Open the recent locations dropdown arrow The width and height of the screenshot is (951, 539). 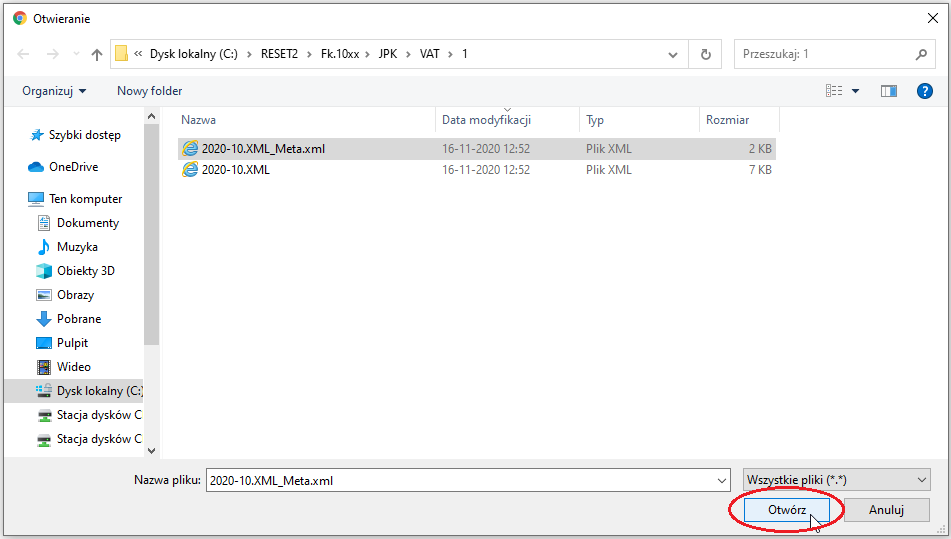pyautogui.click(x=76, y=54)
